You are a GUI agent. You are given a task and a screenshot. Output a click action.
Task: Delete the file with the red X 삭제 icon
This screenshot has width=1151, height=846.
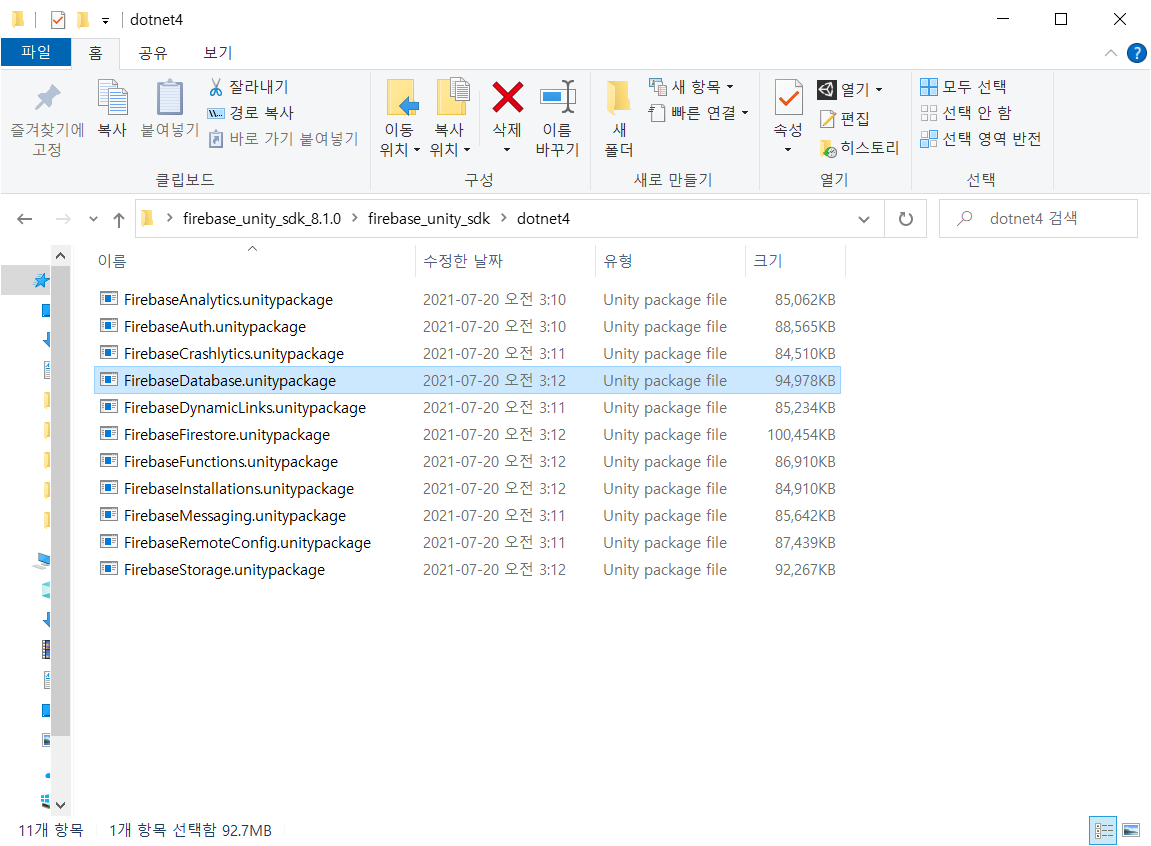pos(507,98)
